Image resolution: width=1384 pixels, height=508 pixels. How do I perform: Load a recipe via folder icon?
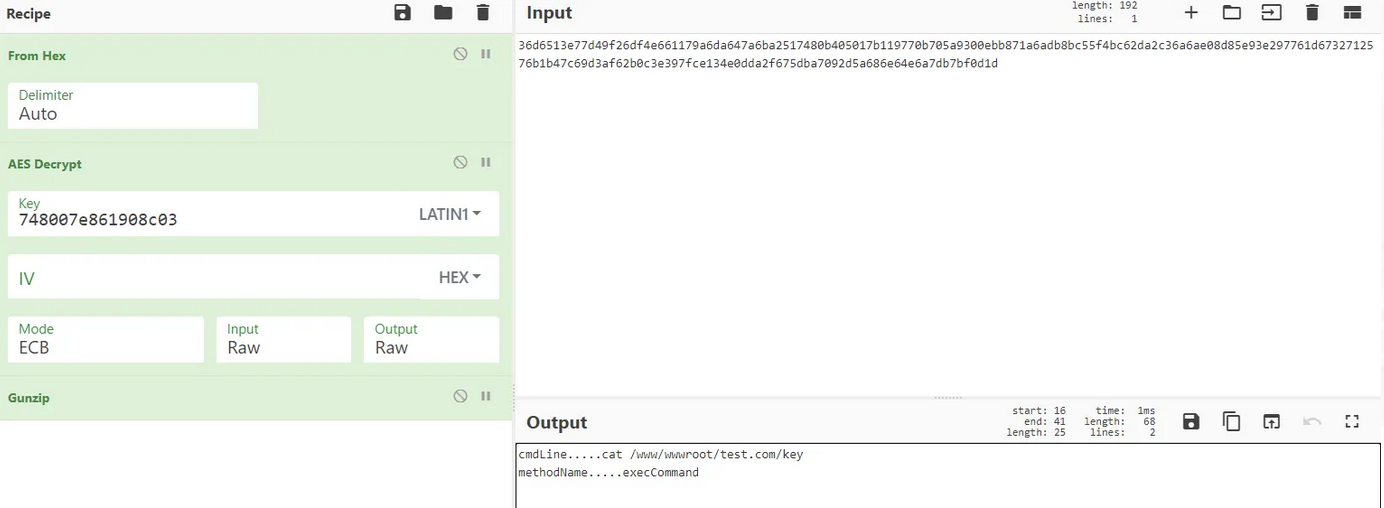tap(443, 13)
